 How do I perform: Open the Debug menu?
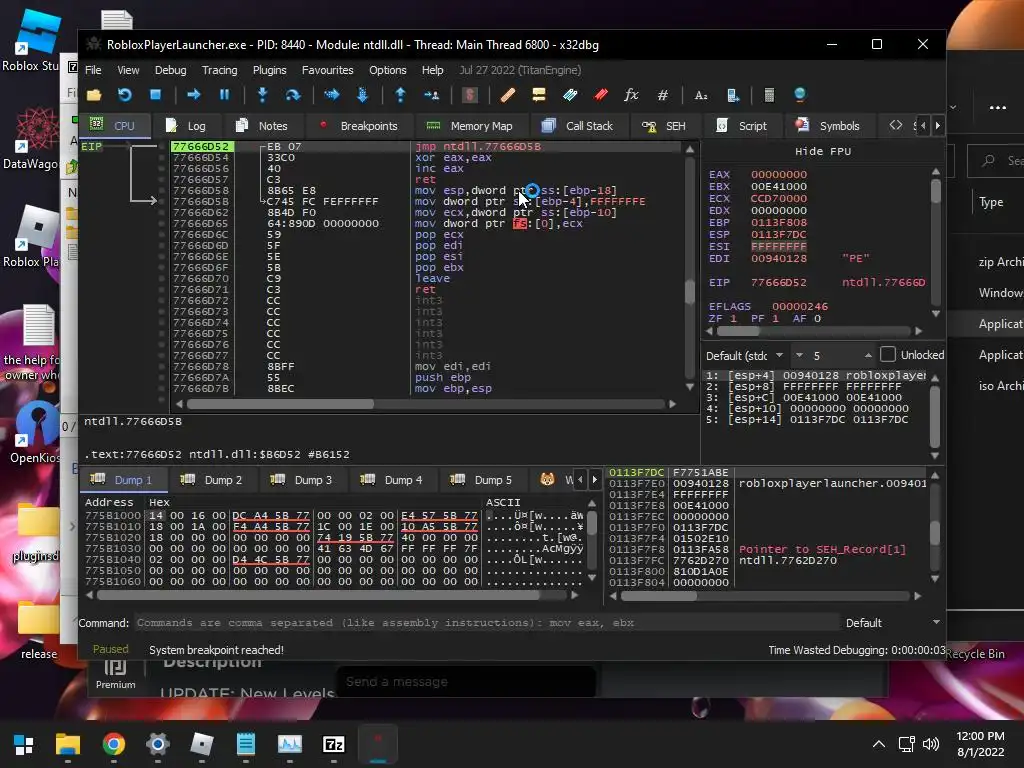[x=170, y=70]
